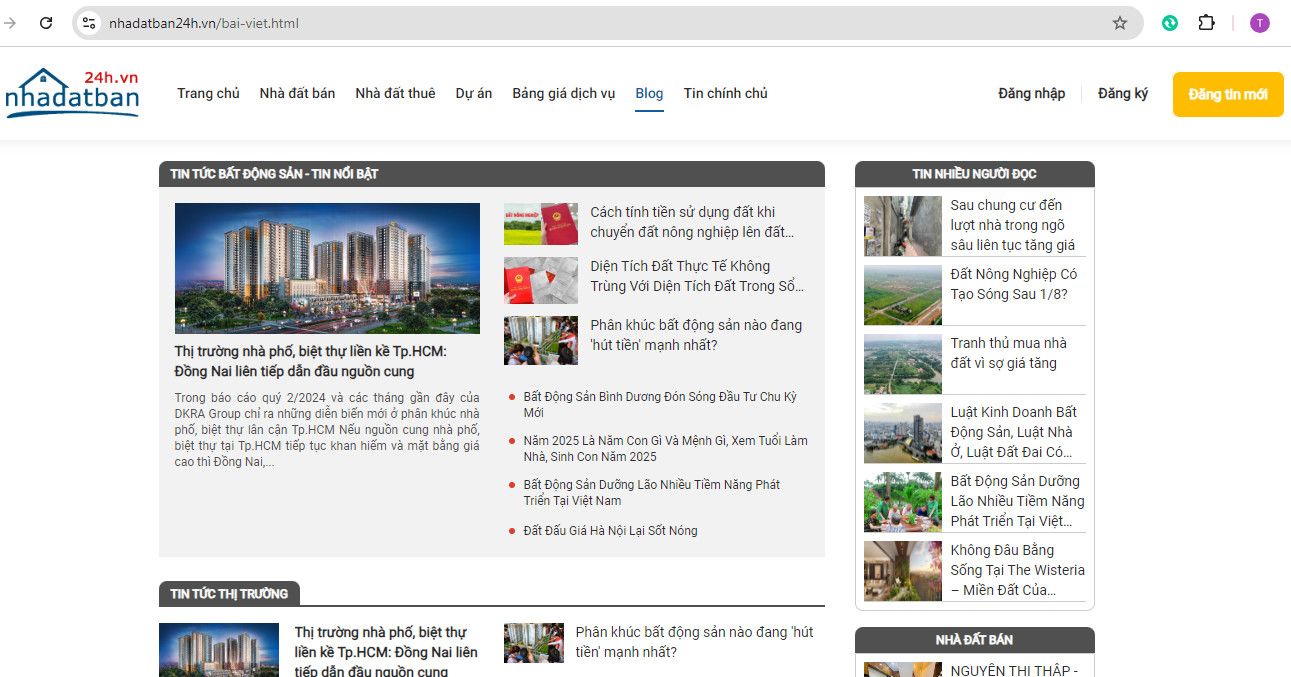
Task: Open Năm 2025 Là Năm Con Gì link
Action: 665,448
